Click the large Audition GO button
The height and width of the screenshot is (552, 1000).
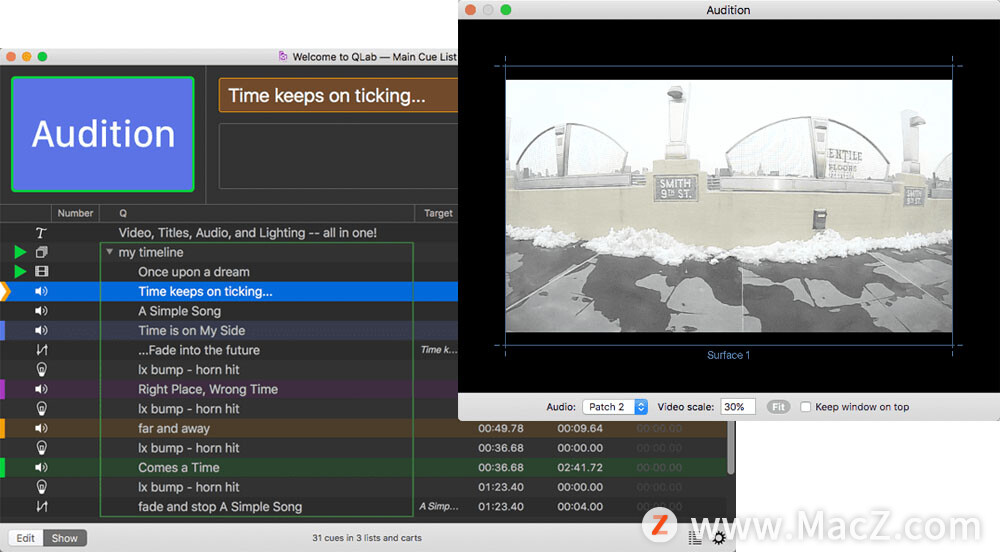[103, 134]
